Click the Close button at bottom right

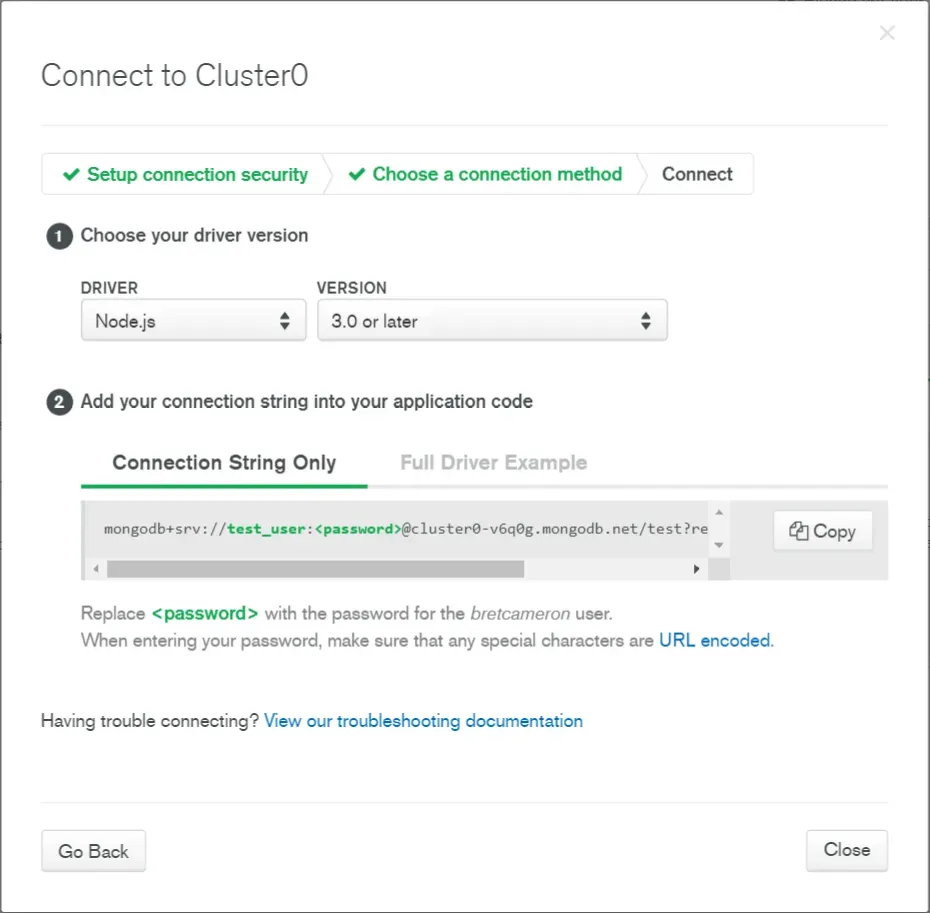(846, 850)
